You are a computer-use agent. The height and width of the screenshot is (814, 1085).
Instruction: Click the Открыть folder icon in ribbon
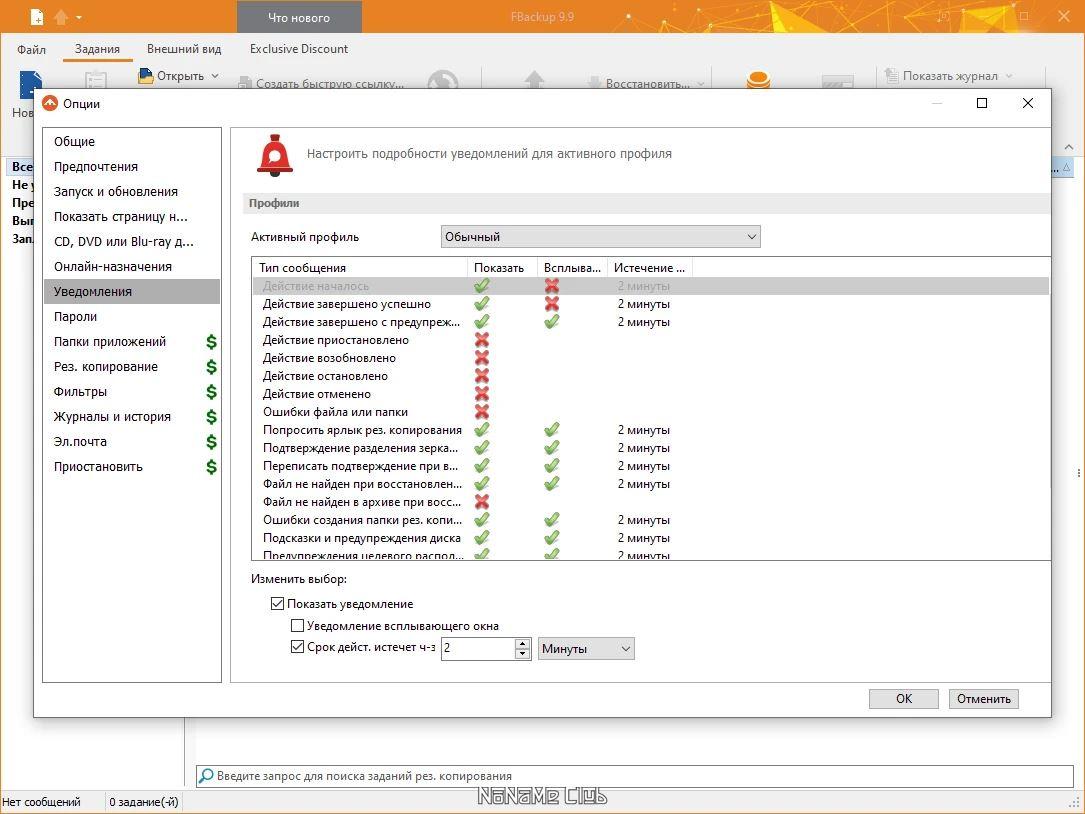[x=145, y=75]
